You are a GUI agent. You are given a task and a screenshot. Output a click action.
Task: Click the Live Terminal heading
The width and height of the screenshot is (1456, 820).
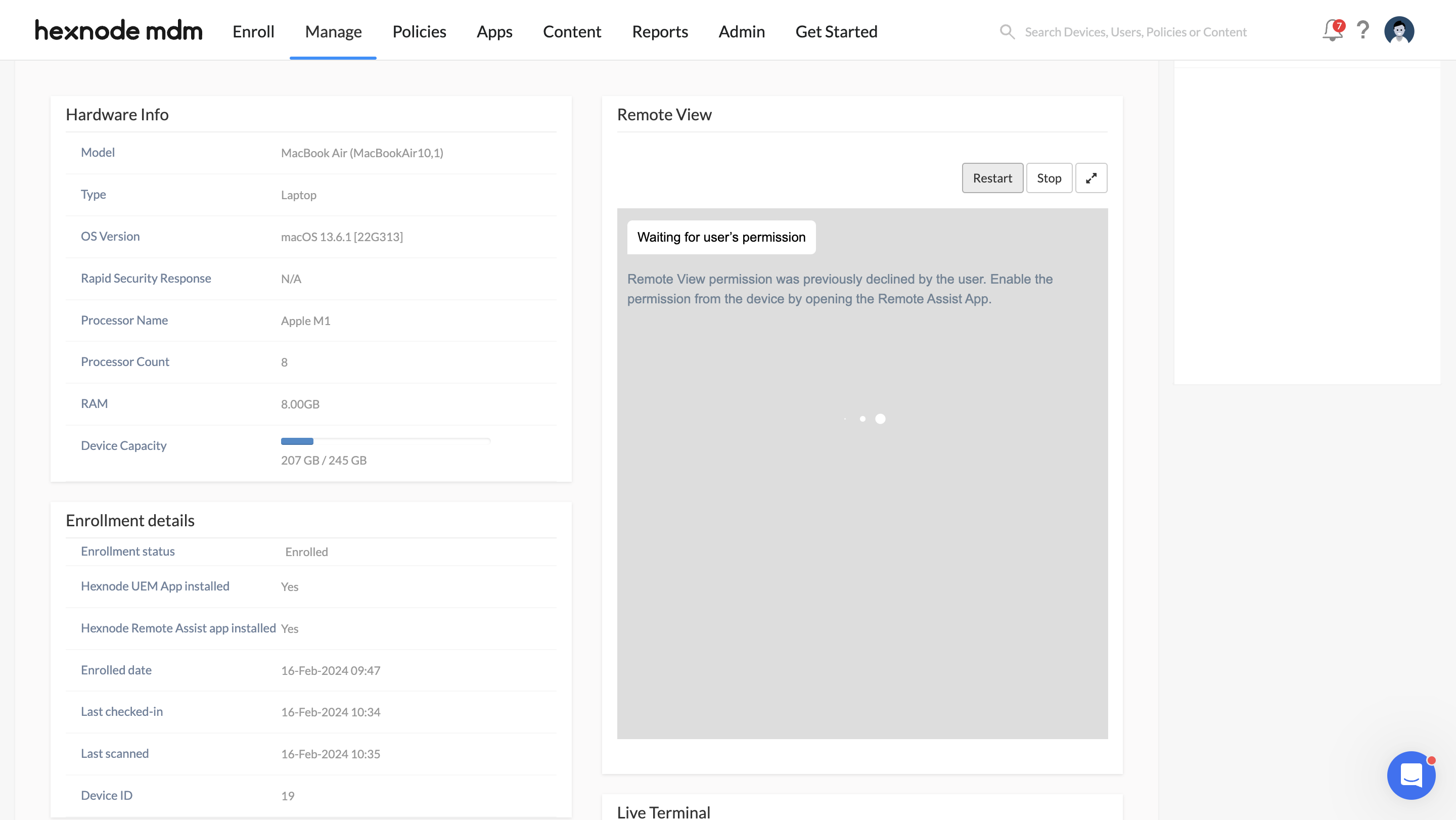click(x=664, y=812)
